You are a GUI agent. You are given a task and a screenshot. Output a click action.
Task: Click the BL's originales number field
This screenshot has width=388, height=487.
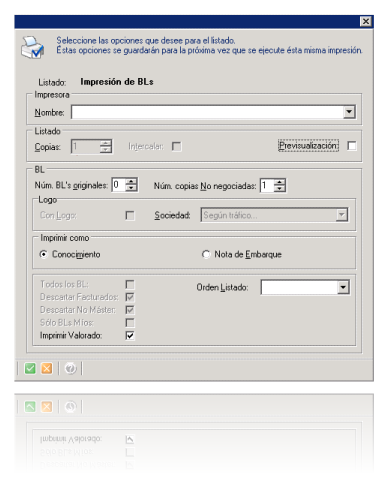tap(119, 185)
